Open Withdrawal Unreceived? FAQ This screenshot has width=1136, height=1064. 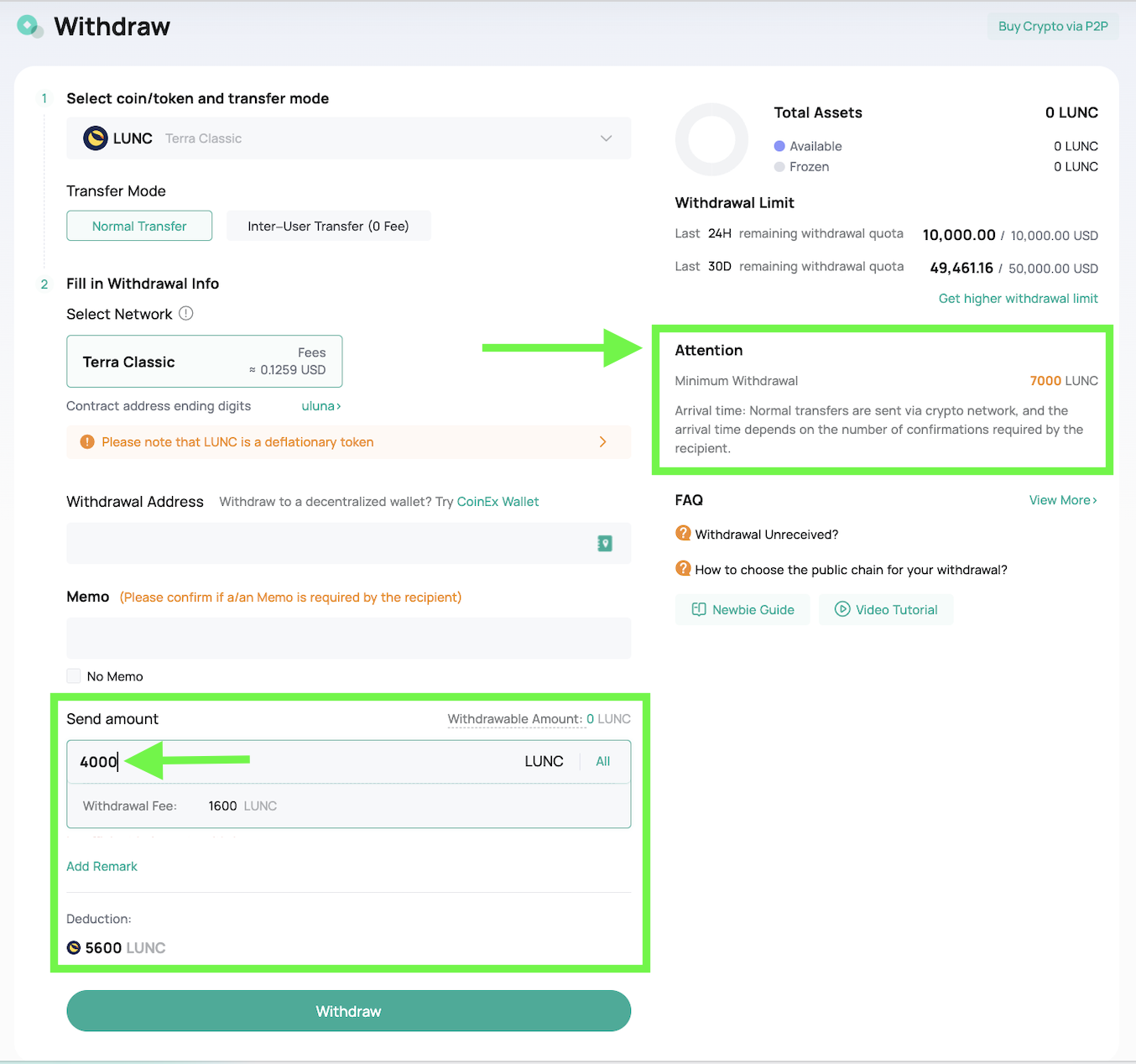click(x=767, y=535)
